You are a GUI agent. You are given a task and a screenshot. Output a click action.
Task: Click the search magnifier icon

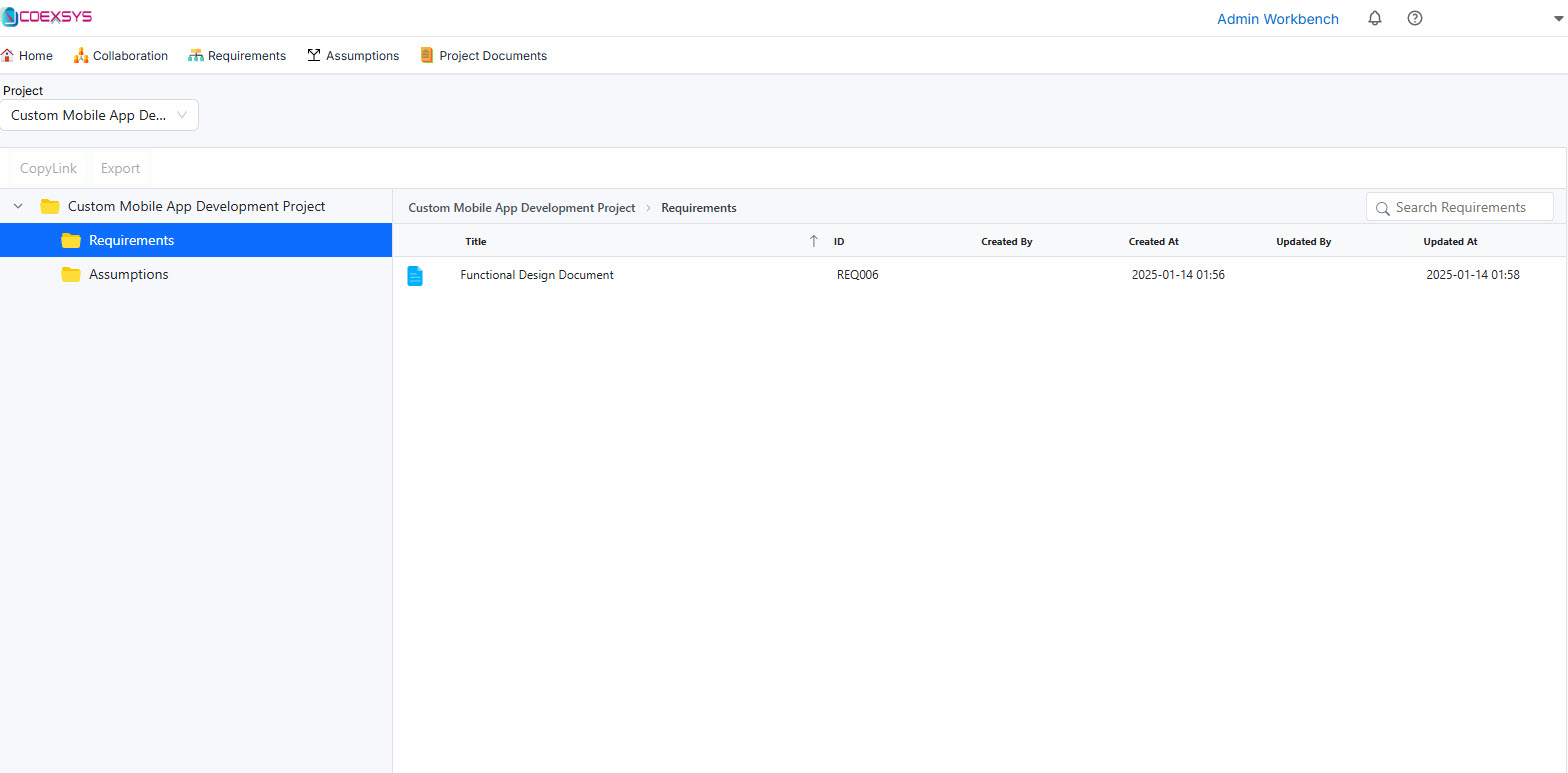click(x=1383, y=208)
